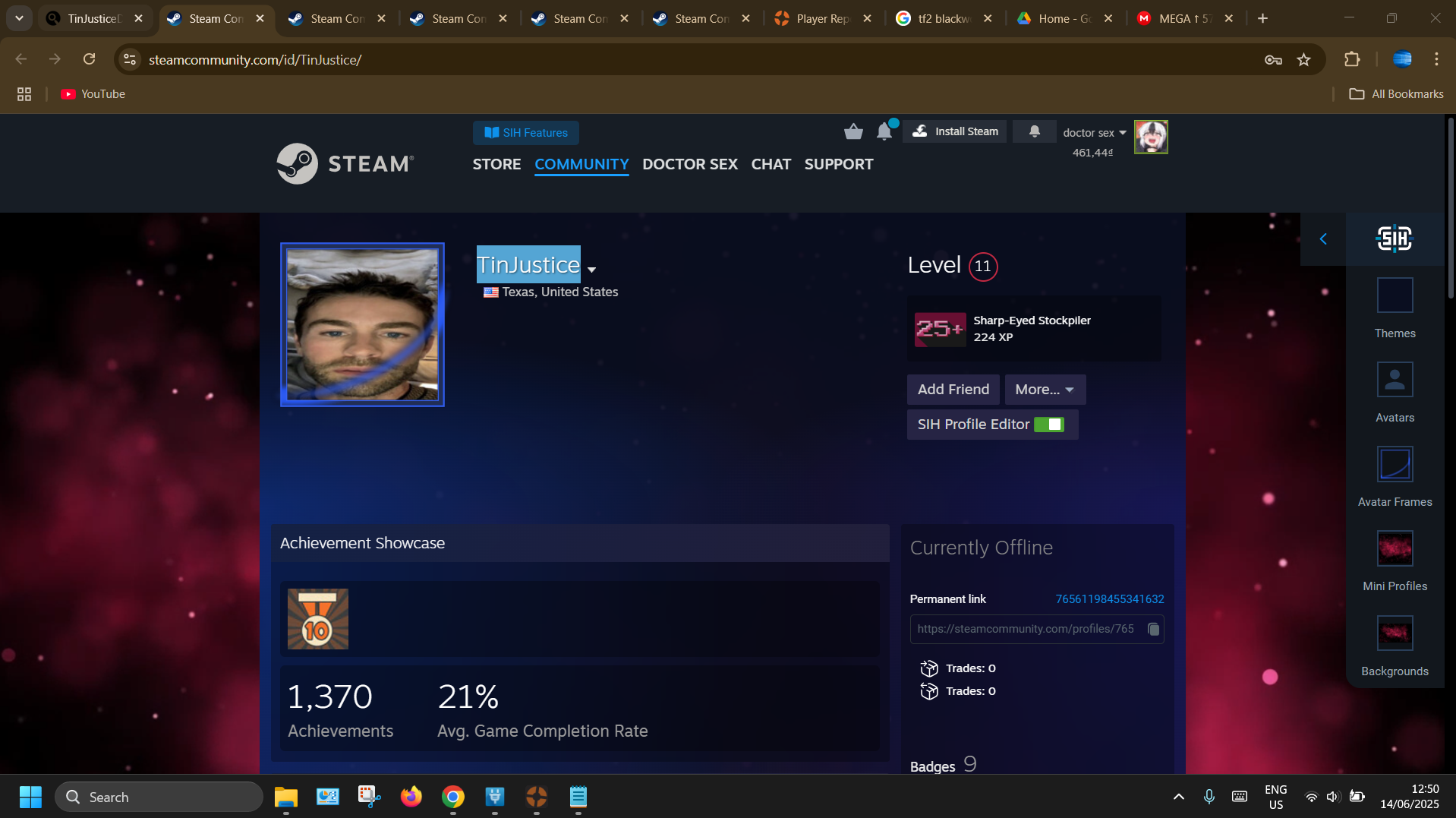This screenshot has height=818, width=1456.
Task: Open YouTube bookmark
Action: [93, 94]
